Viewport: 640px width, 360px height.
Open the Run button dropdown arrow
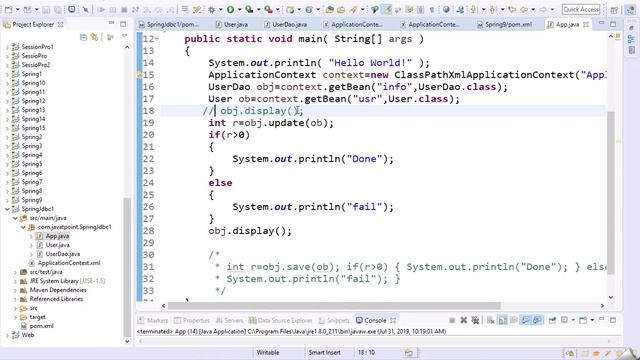[x=240, y=9]
